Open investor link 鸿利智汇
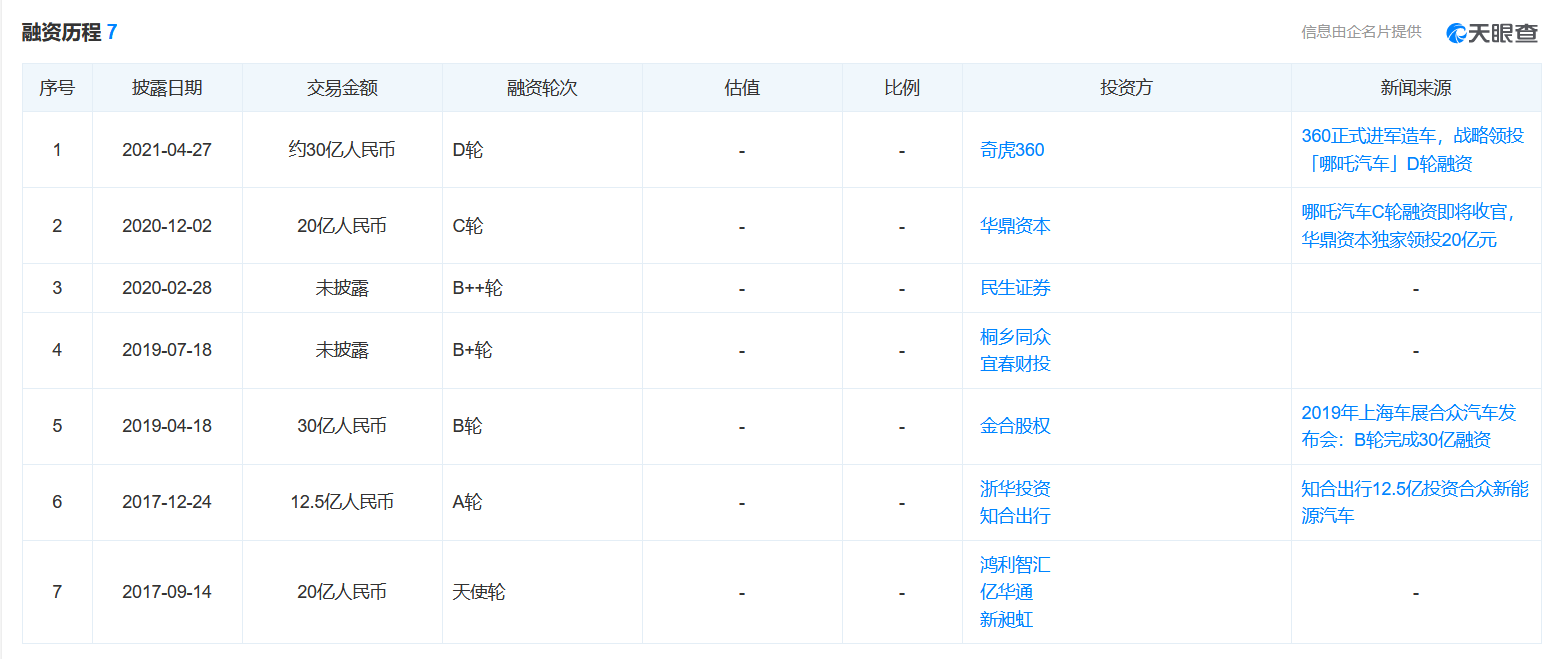 (1015, 565)
